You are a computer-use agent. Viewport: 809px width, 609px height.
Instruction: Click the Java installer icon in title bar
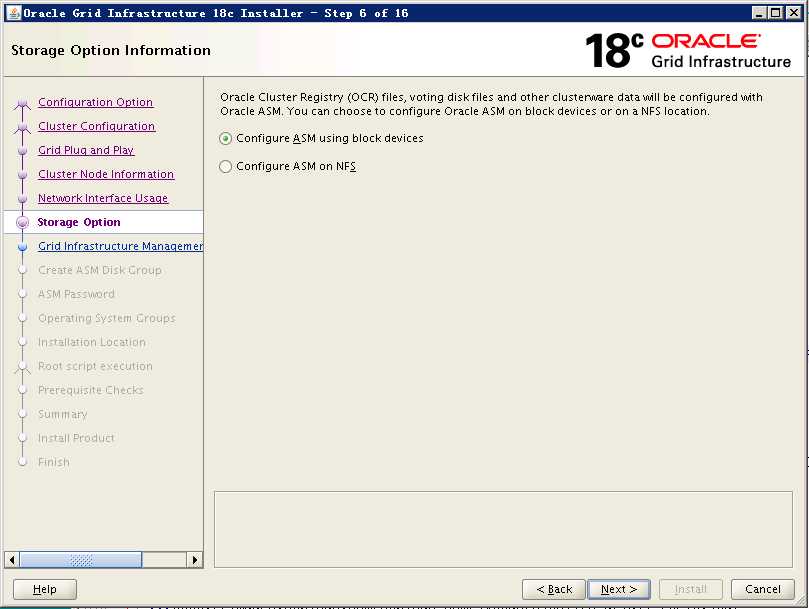click(x=15, y=13)
